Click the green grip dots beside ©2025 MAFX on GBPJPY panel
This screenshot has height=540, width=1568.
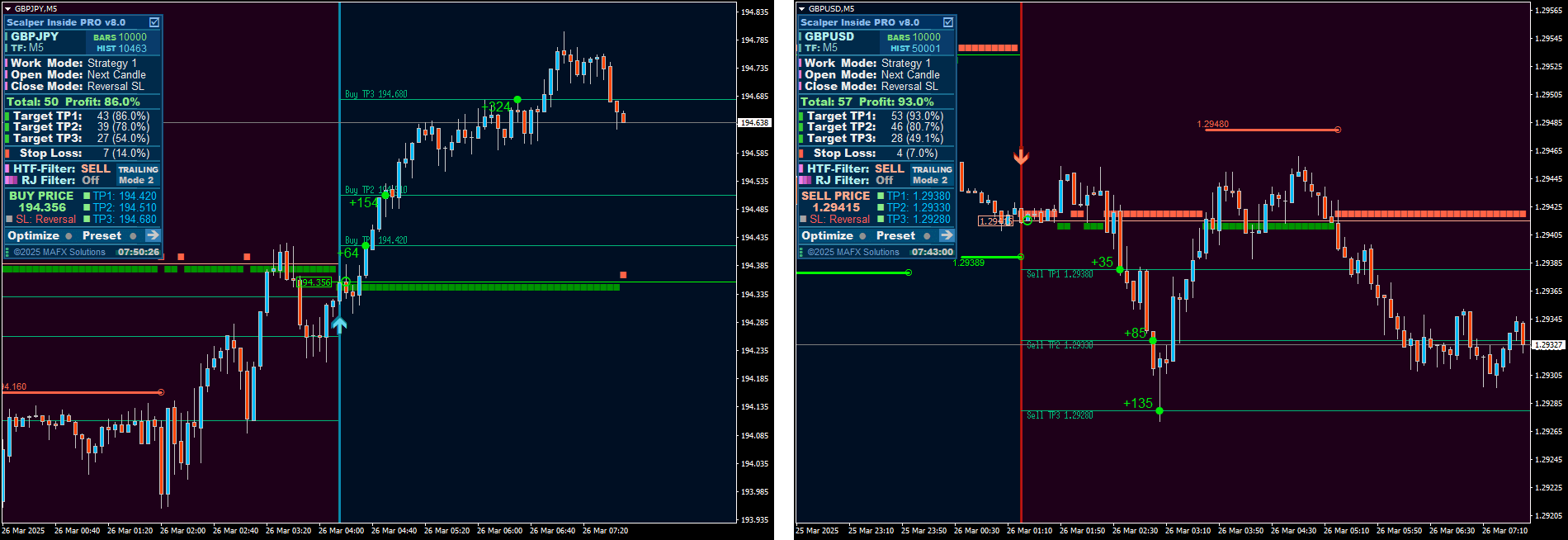[7, 252]
